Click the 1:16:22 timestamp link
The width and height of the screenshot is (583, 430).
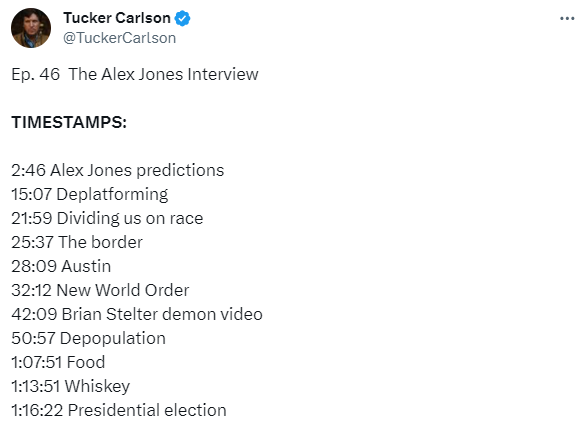37,410
